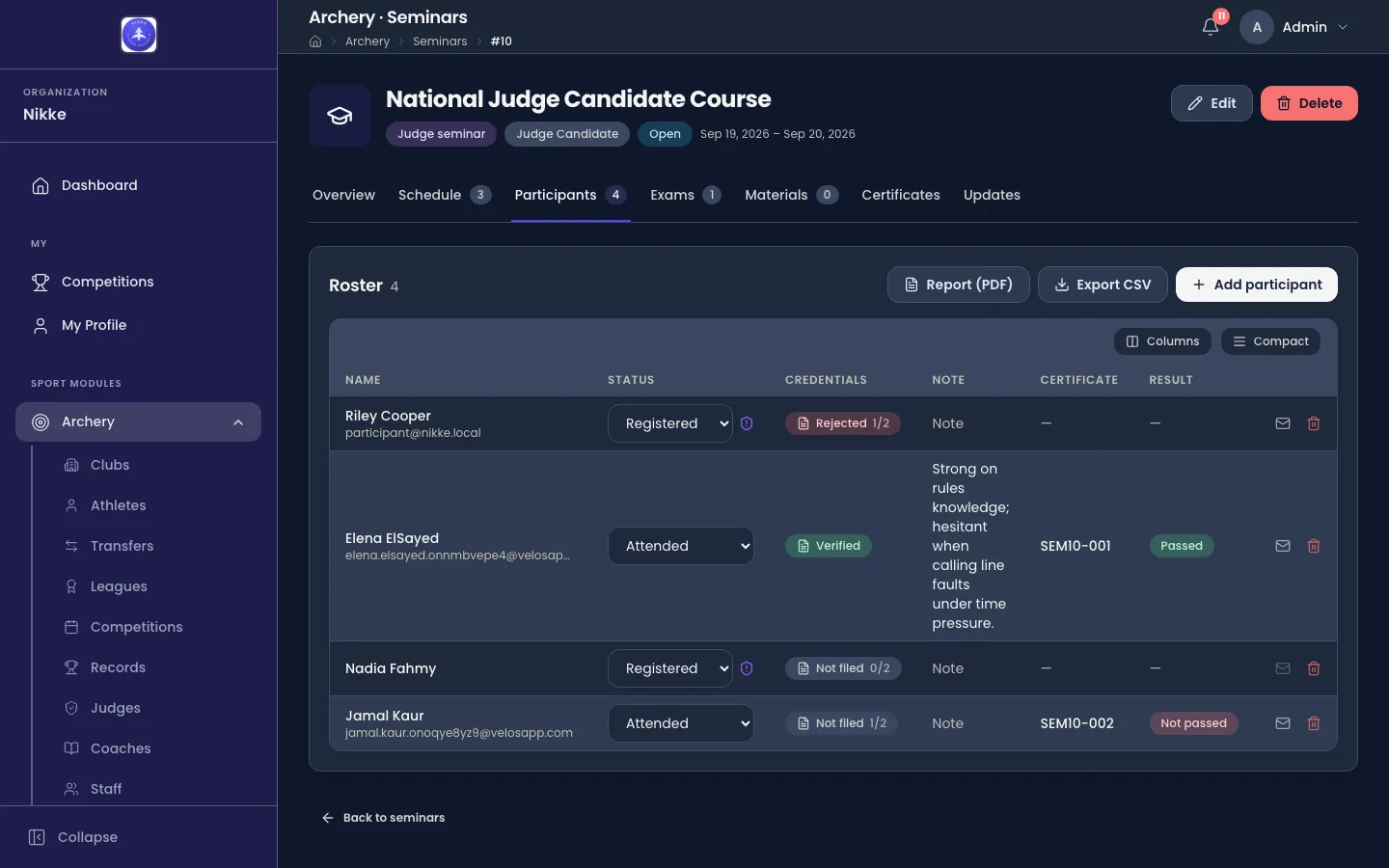Click shield icon beside Riley Cooper's status

point(747,423)
